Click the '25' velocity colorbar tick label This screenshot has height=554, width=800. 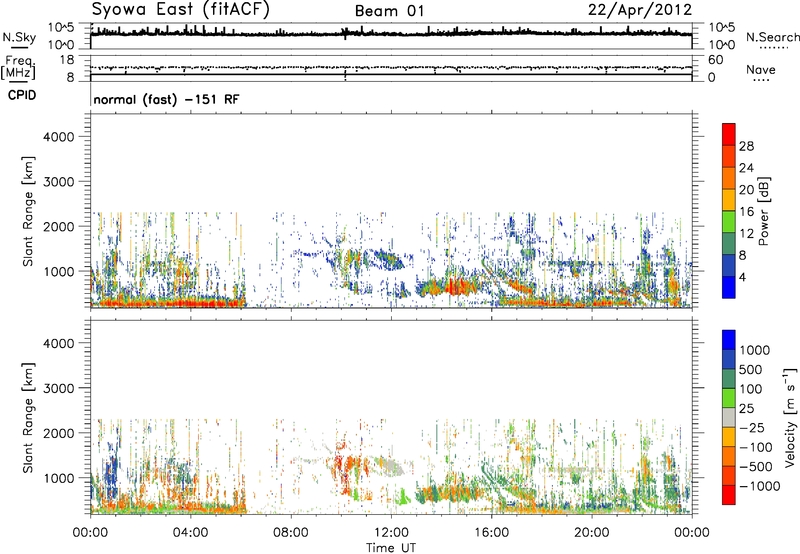click(x=747, y=409)
